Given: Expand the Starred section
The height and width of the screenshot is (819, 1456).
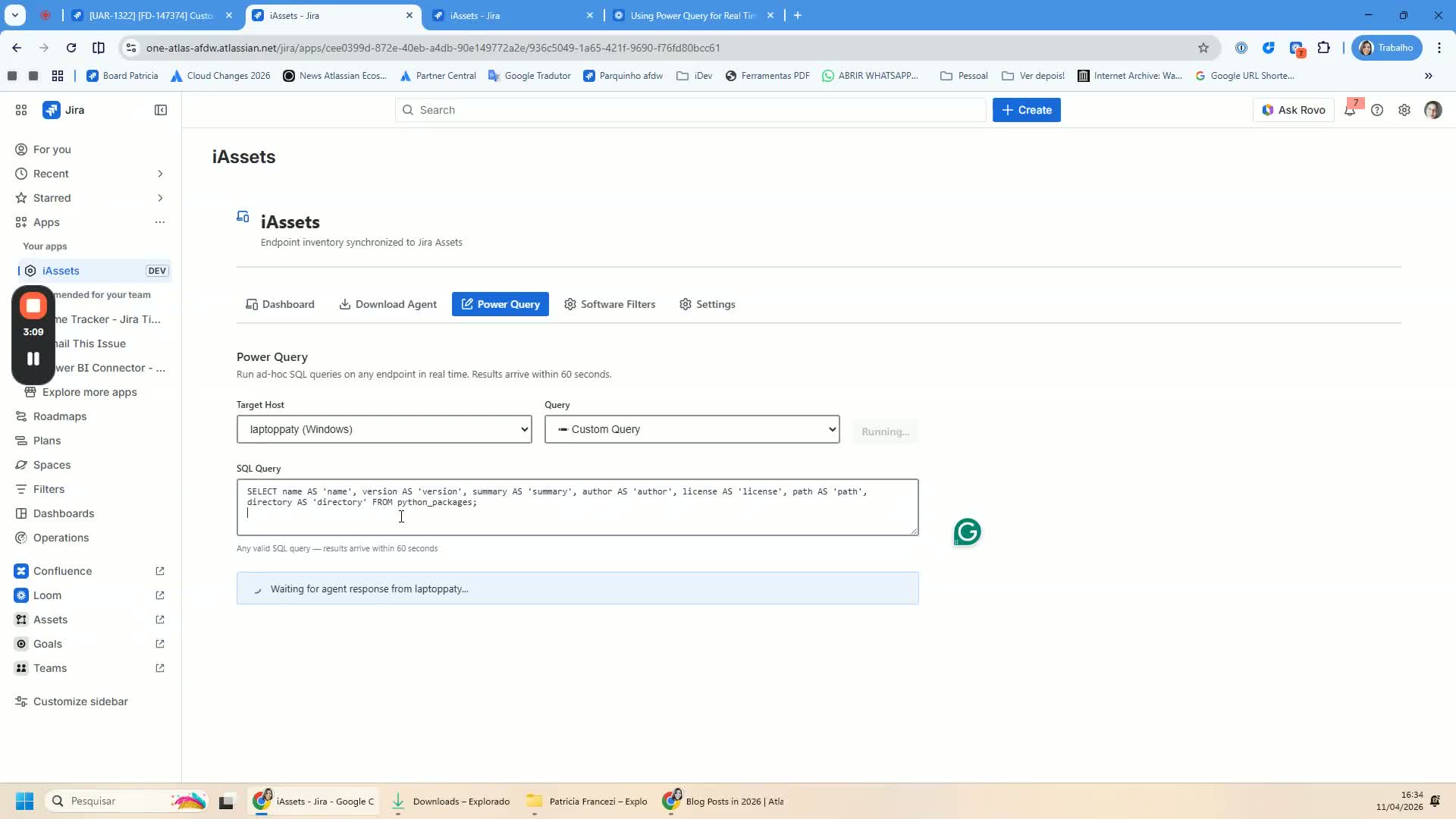Looking at the screenshot, I should coord(160,198).
